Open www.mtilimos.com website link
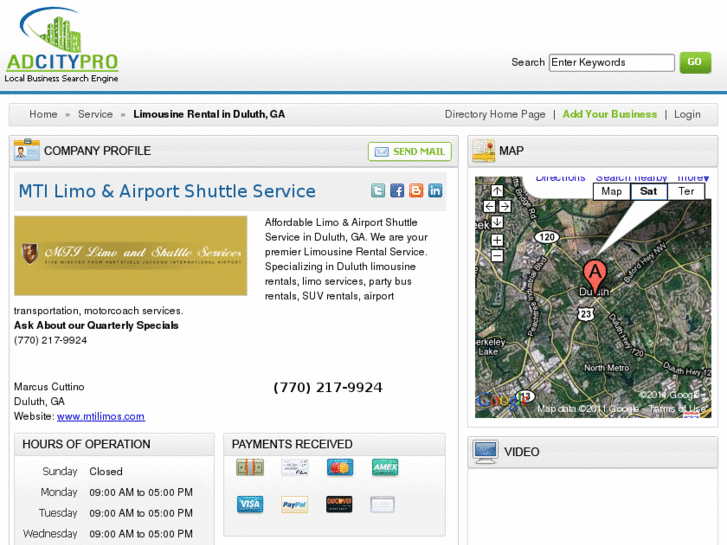 click(101, 417)
